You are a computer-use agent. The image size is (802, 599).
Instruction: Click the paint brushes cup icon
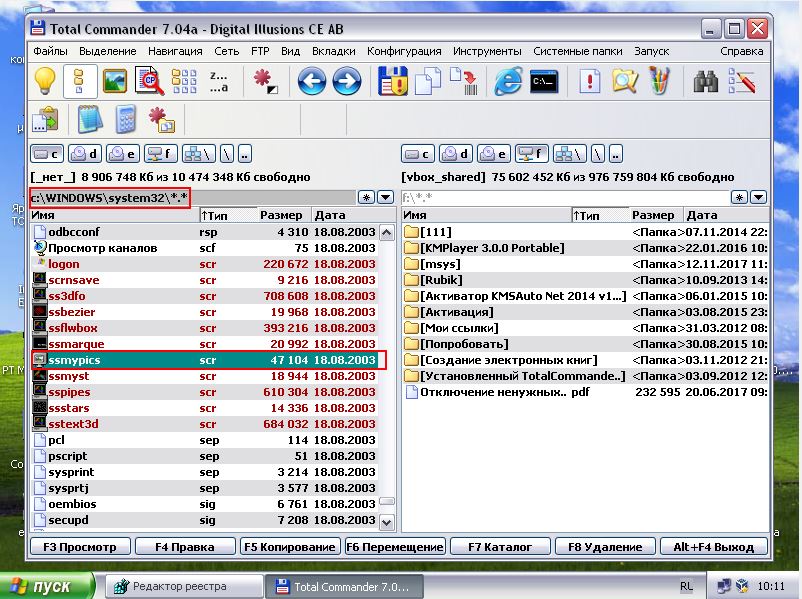click(x=659, y=81)
